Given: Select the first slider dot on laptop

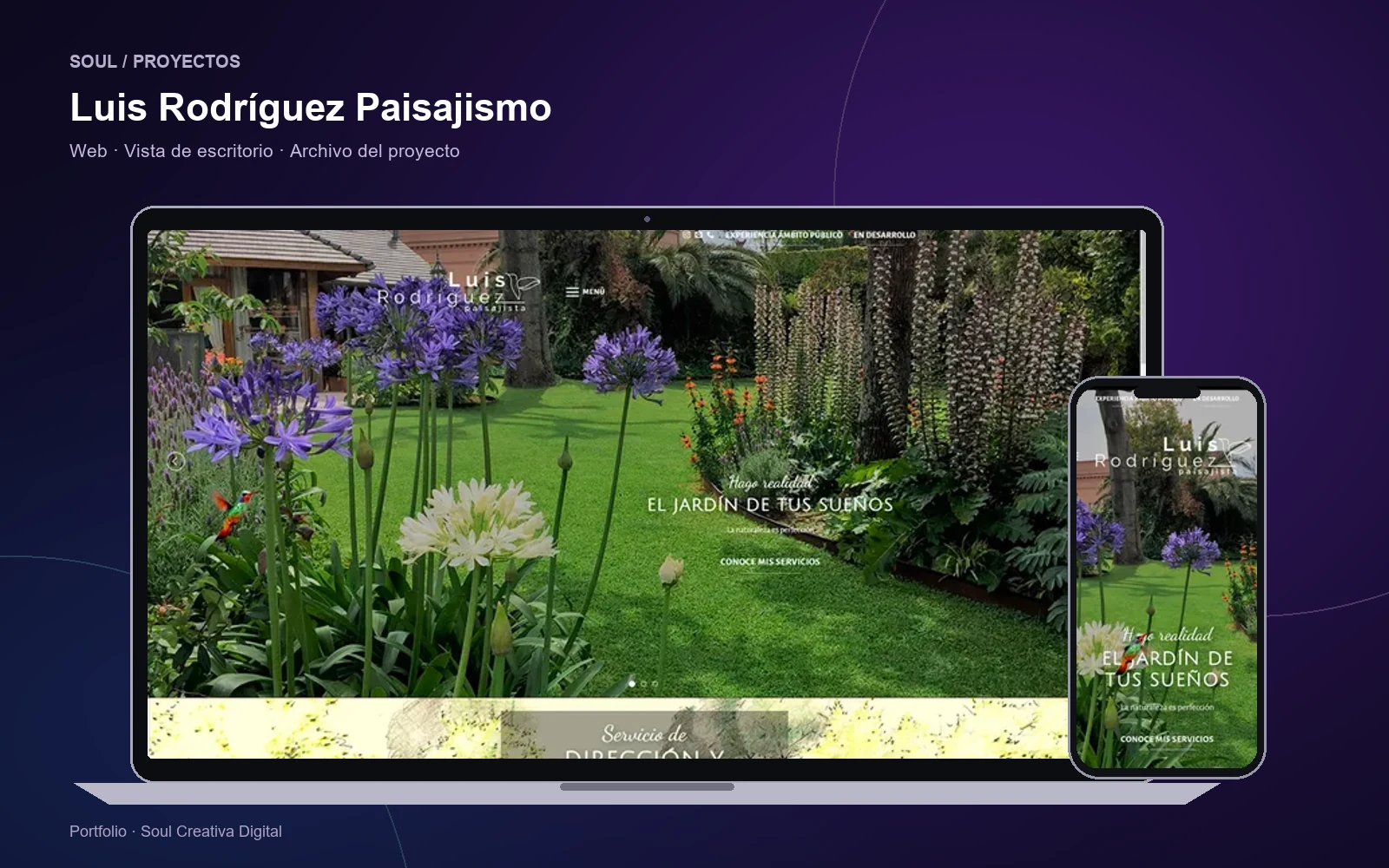Looking at the screenshot, I should 632,684.
